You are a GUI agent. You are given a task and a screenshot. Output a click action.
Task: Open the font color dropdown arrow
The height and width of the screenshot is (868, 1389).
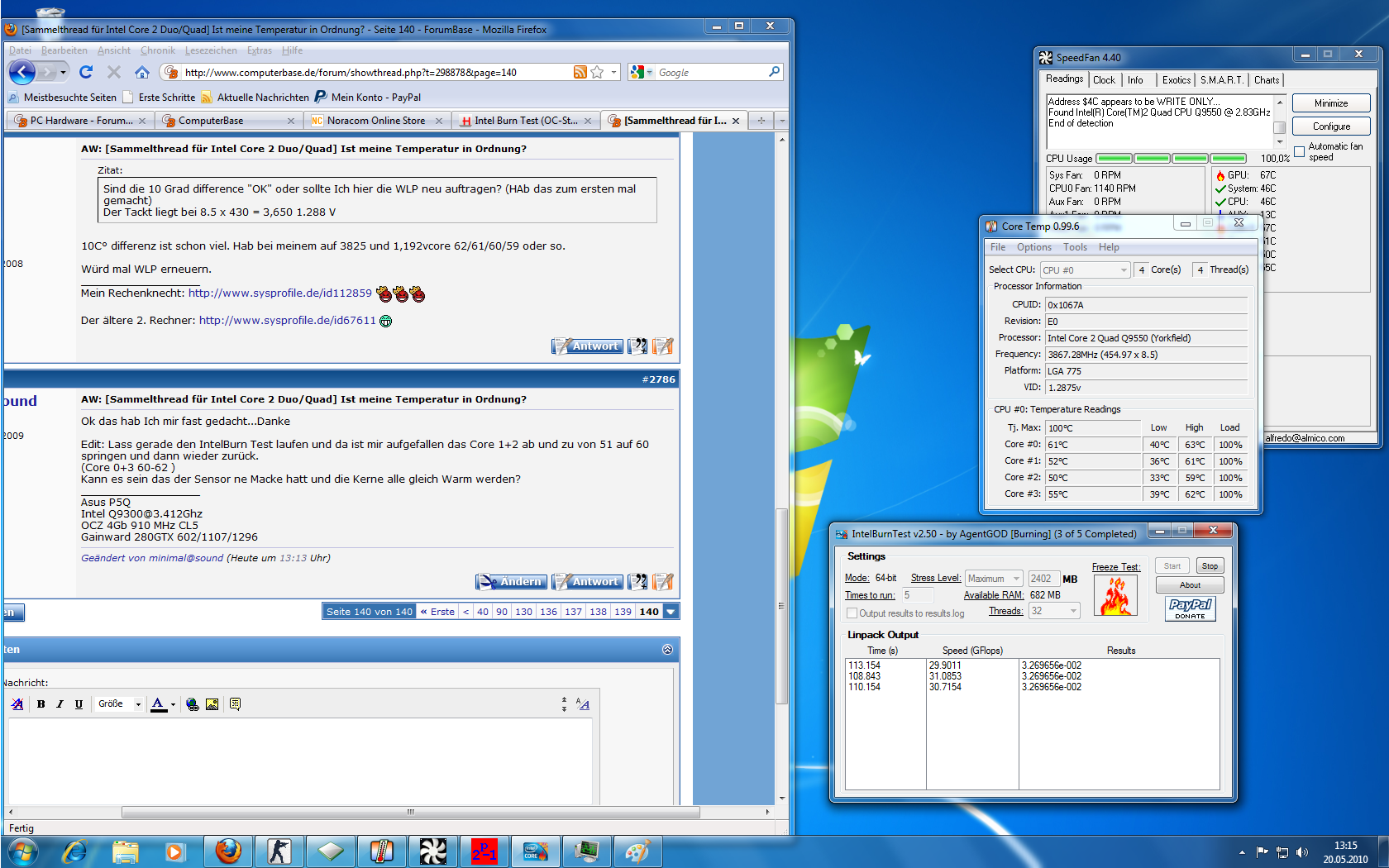pos(173,704)
